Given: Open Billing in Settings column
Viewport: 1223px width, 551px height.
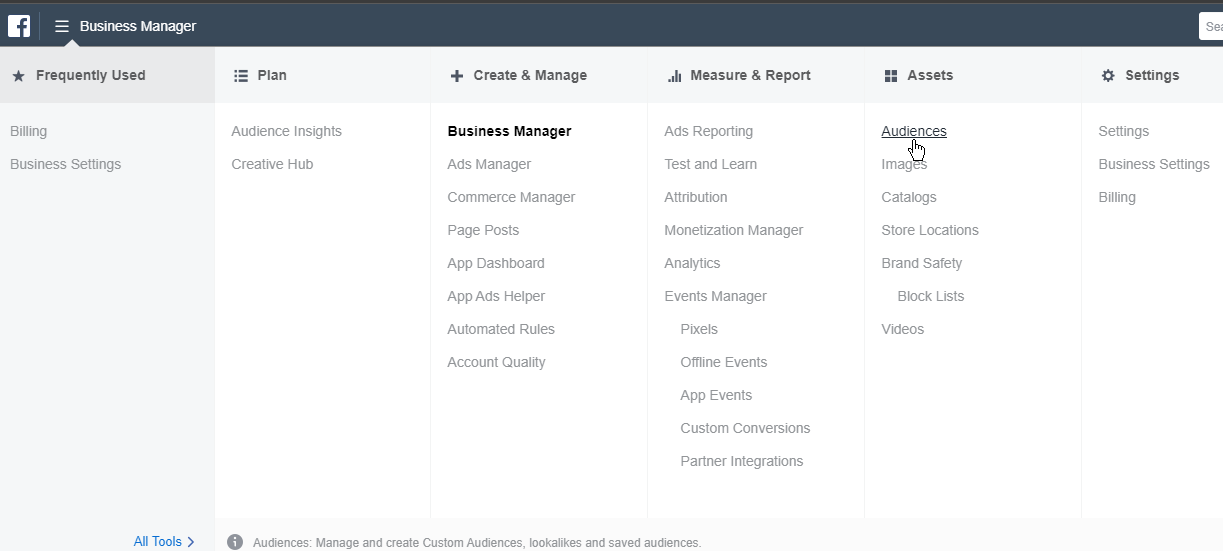Looking at the screenshot, I should (1116, 197).
